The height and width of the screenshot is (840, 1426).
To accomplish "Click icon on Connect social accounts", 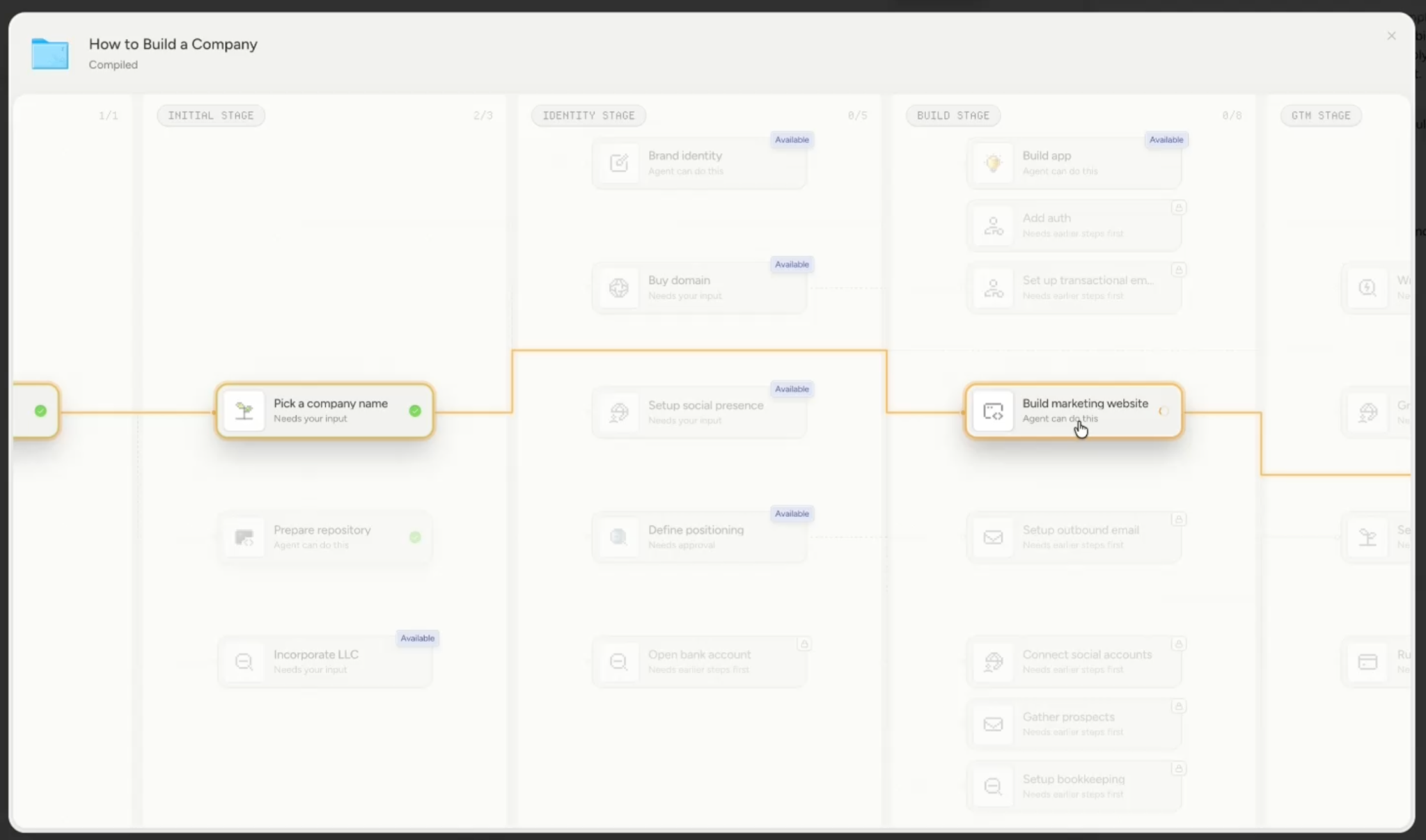I will coord(994,662).
